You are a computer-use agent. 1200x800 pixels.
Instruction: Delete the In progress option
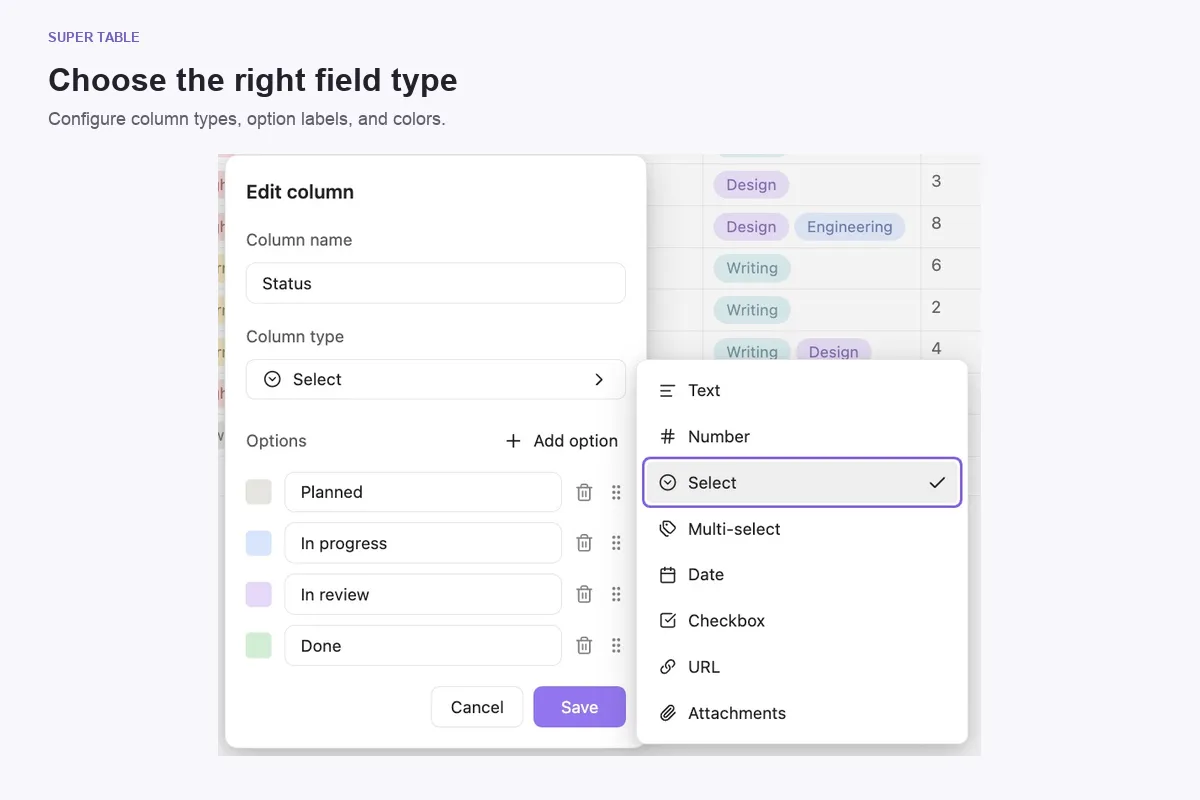tap(584, 543)
